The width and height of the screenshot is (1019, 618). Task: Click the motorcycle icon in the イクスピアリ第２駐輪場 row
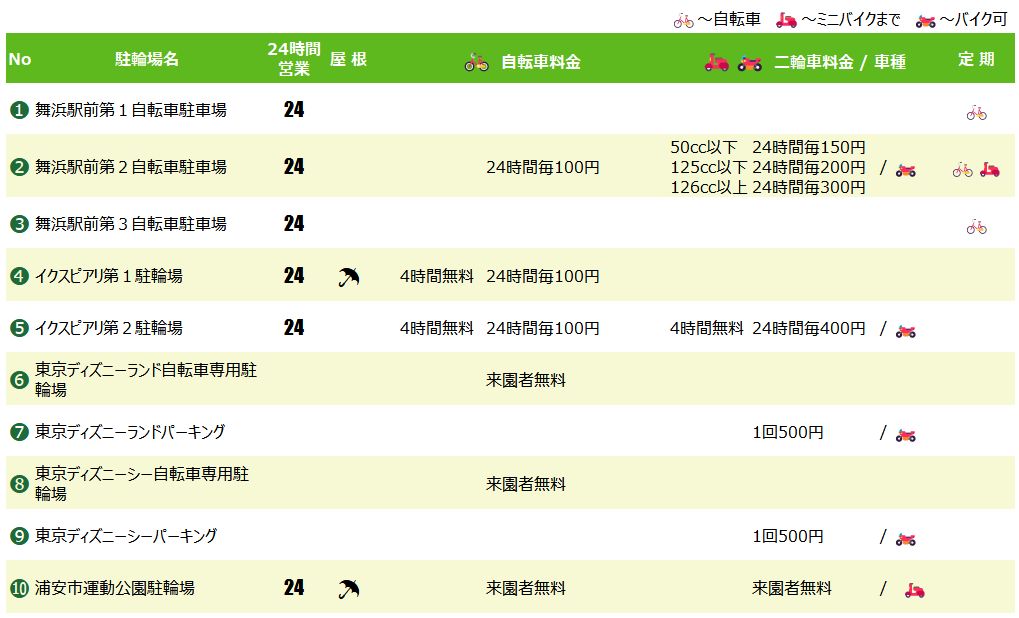906,330
